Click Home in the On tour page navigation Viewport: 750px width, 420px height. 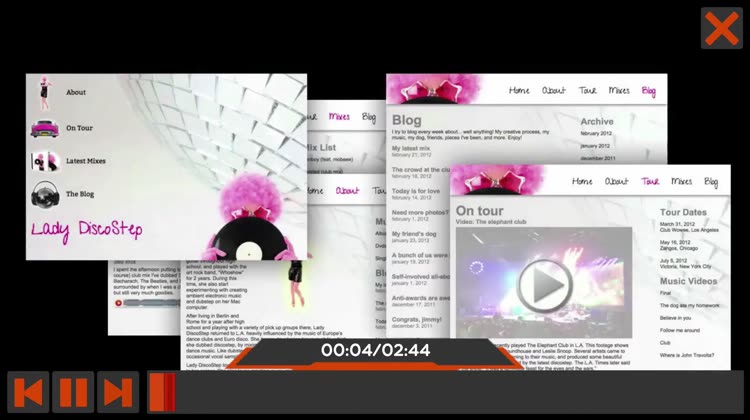click(582, 181)
